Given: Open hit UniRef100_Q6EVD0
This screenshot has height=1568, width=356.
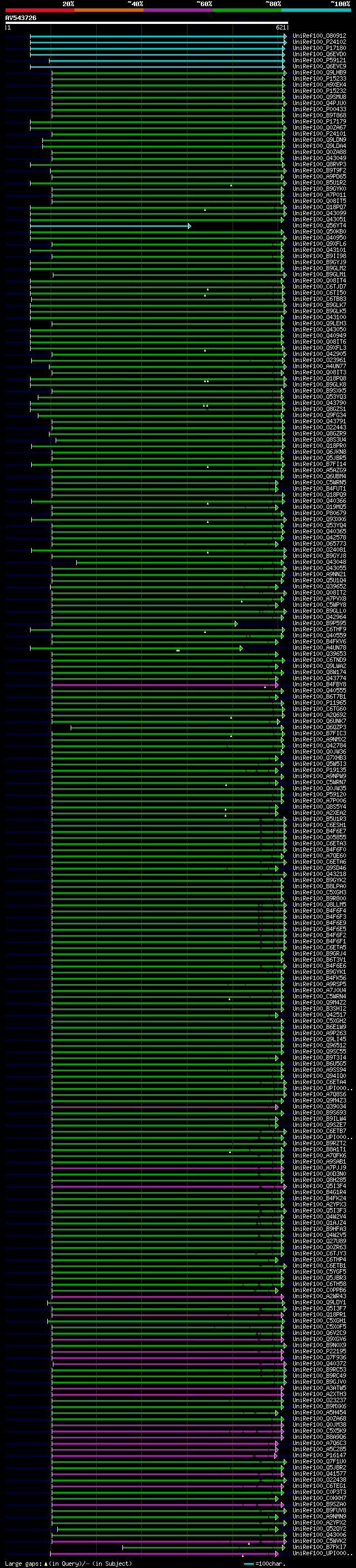Looking at the screenshot, I should pos(319,54).
